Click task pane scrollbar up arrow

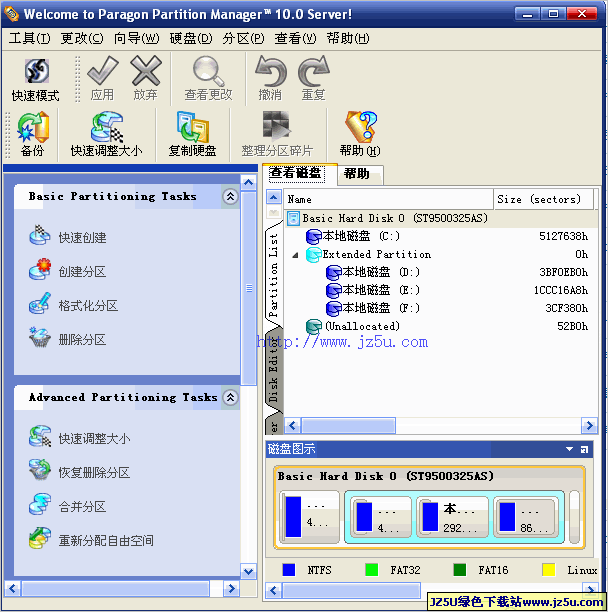[249, 183]
